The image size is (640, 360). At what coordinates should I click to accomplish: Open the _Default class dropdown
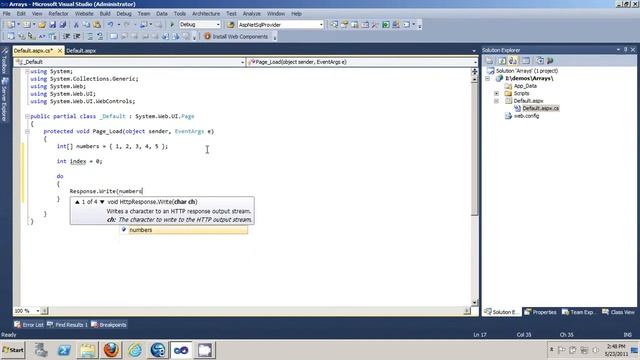click(x=129, y=62)
